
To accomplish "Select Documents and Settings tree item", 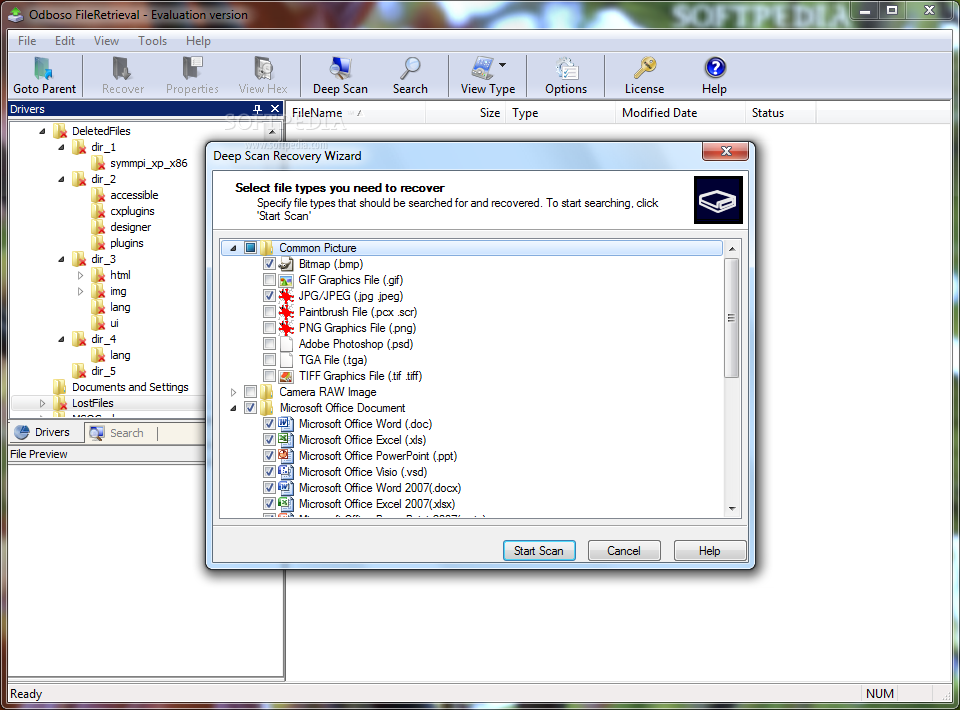I will [130, 387].
